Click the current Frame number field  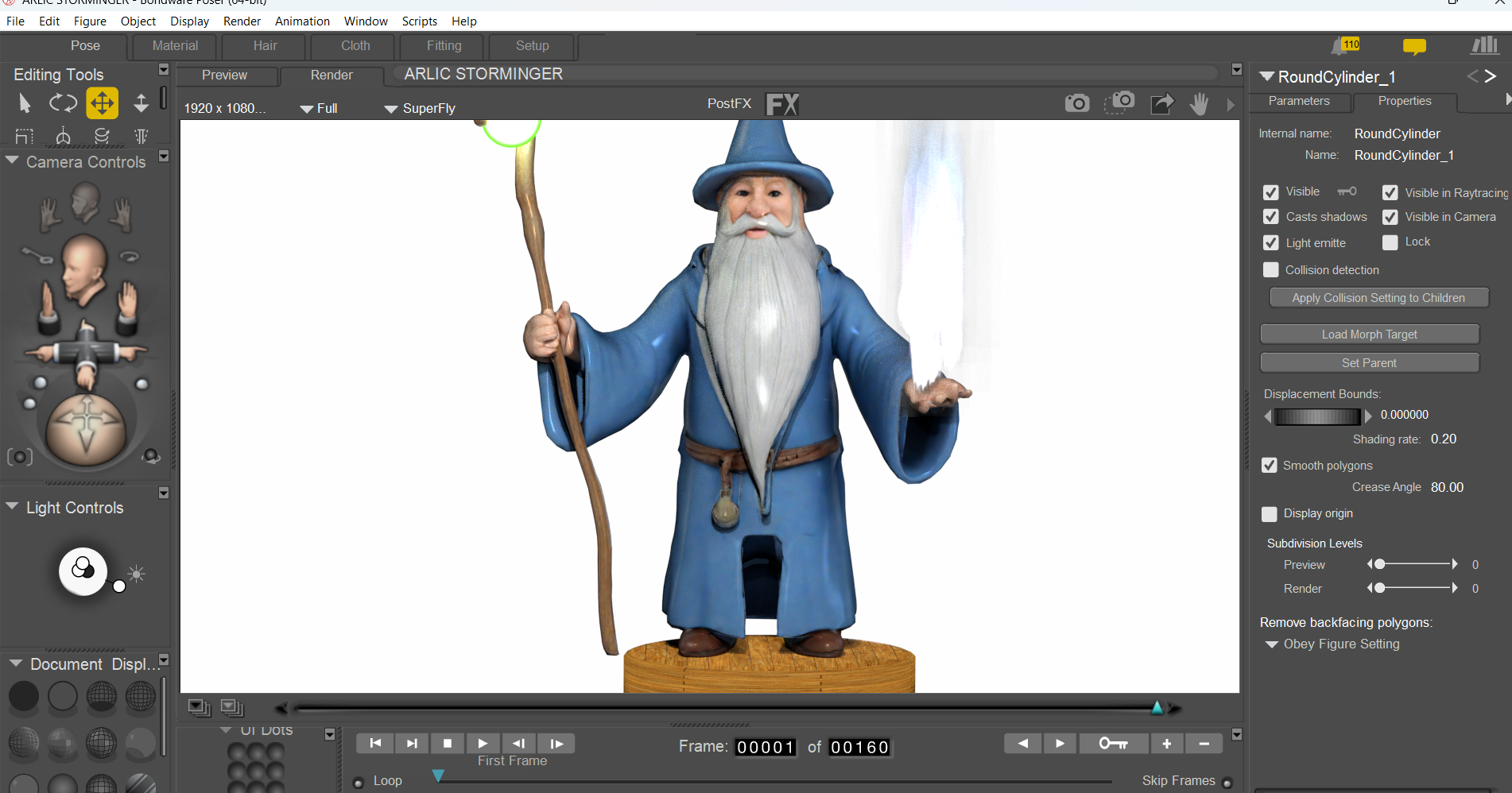pos(766,748)
